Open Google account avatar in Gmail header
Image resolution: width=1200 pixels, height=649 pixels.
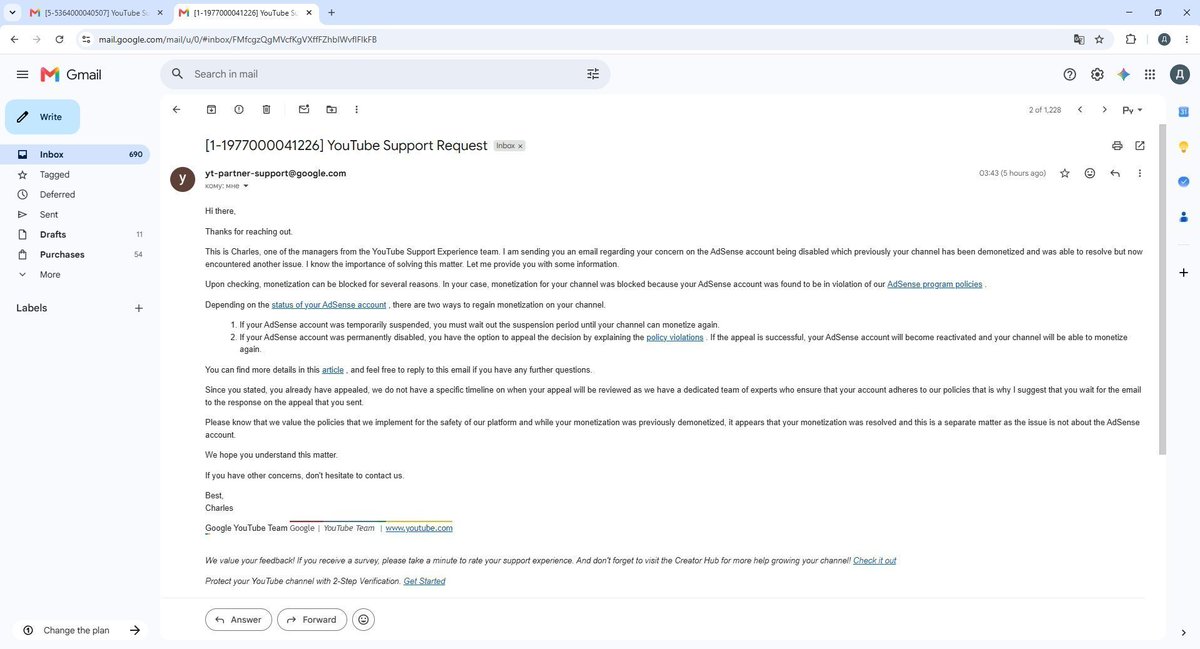tap(1180, 74)
